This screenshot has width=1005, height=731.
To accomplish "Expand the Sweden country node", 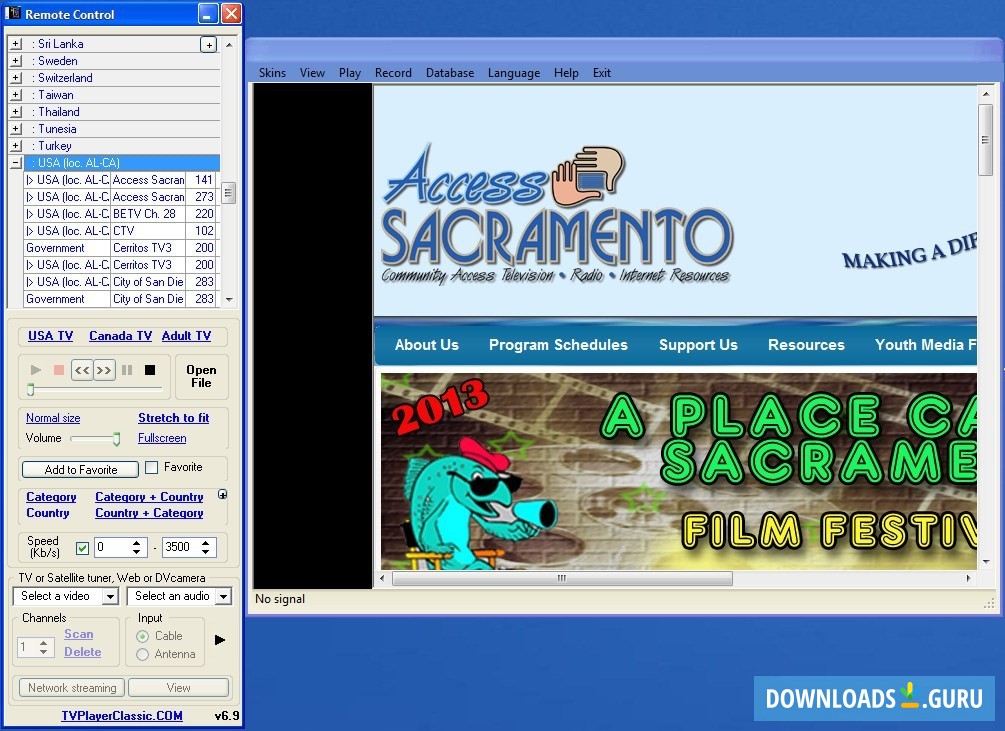I will [16, 61].
